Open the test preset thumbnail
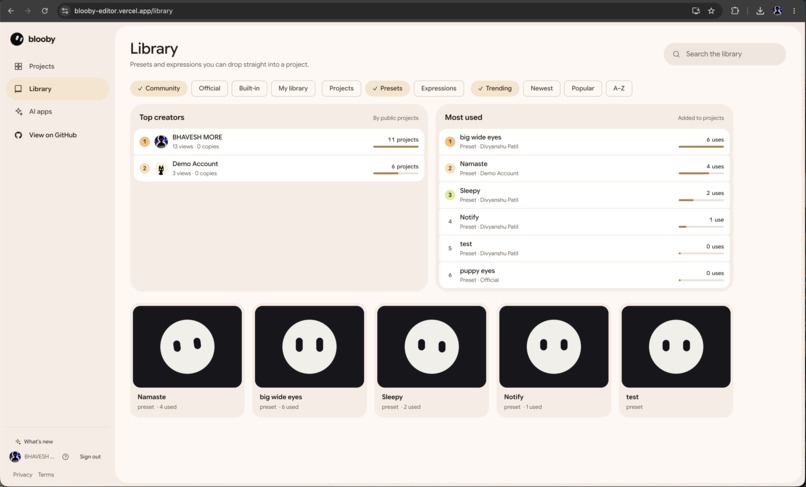The height and width of the screenshot is (487, 806). pos(676,347)
